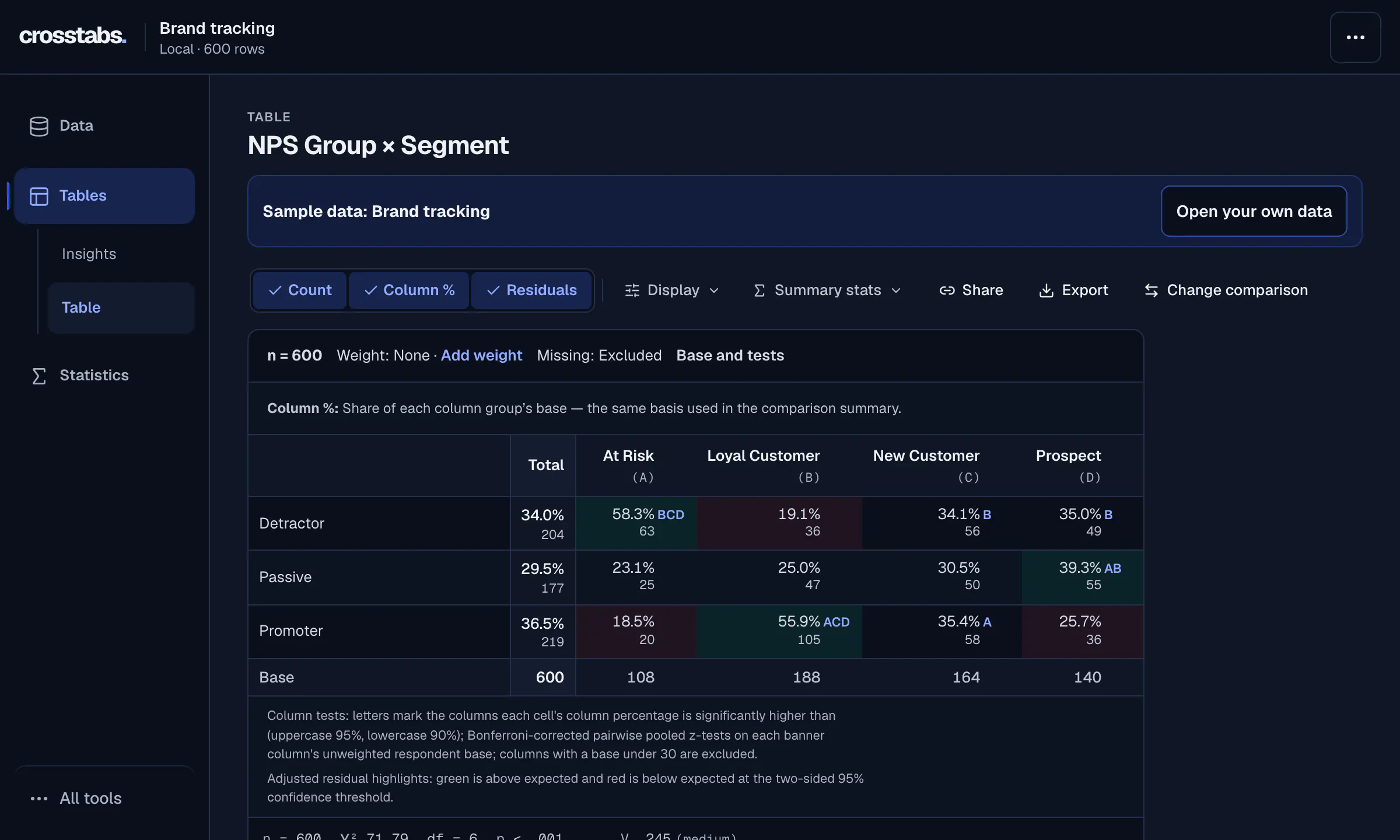This screenshot has width=1400, height=840.
Task: Click the Data database icon
Action: pos(38,126)
